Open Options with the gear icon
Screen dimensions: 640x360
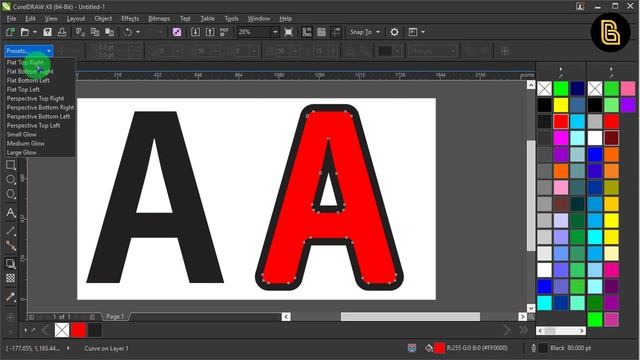click(394, 32)
